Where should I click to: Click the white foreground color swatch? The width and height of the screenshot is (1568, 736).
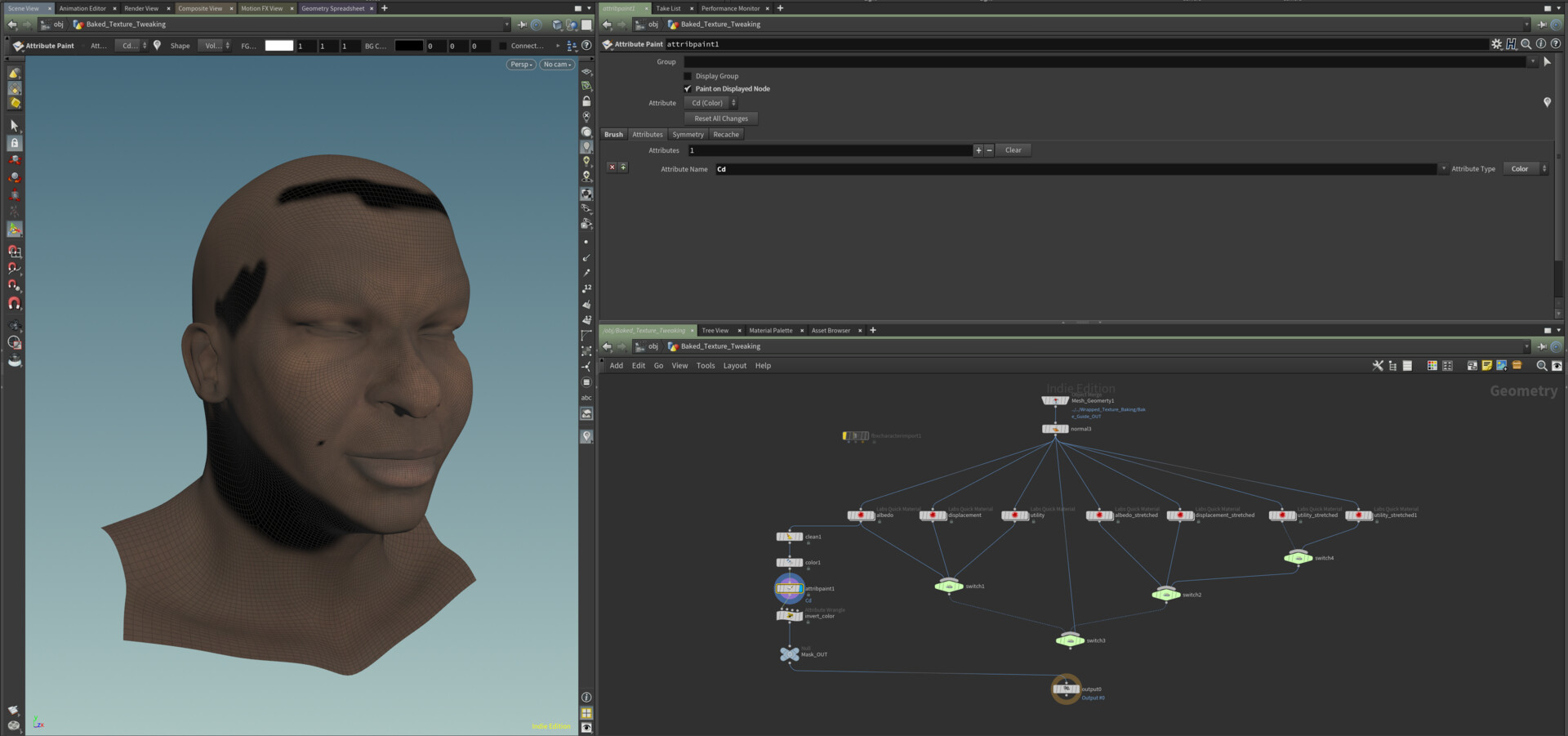278,46
